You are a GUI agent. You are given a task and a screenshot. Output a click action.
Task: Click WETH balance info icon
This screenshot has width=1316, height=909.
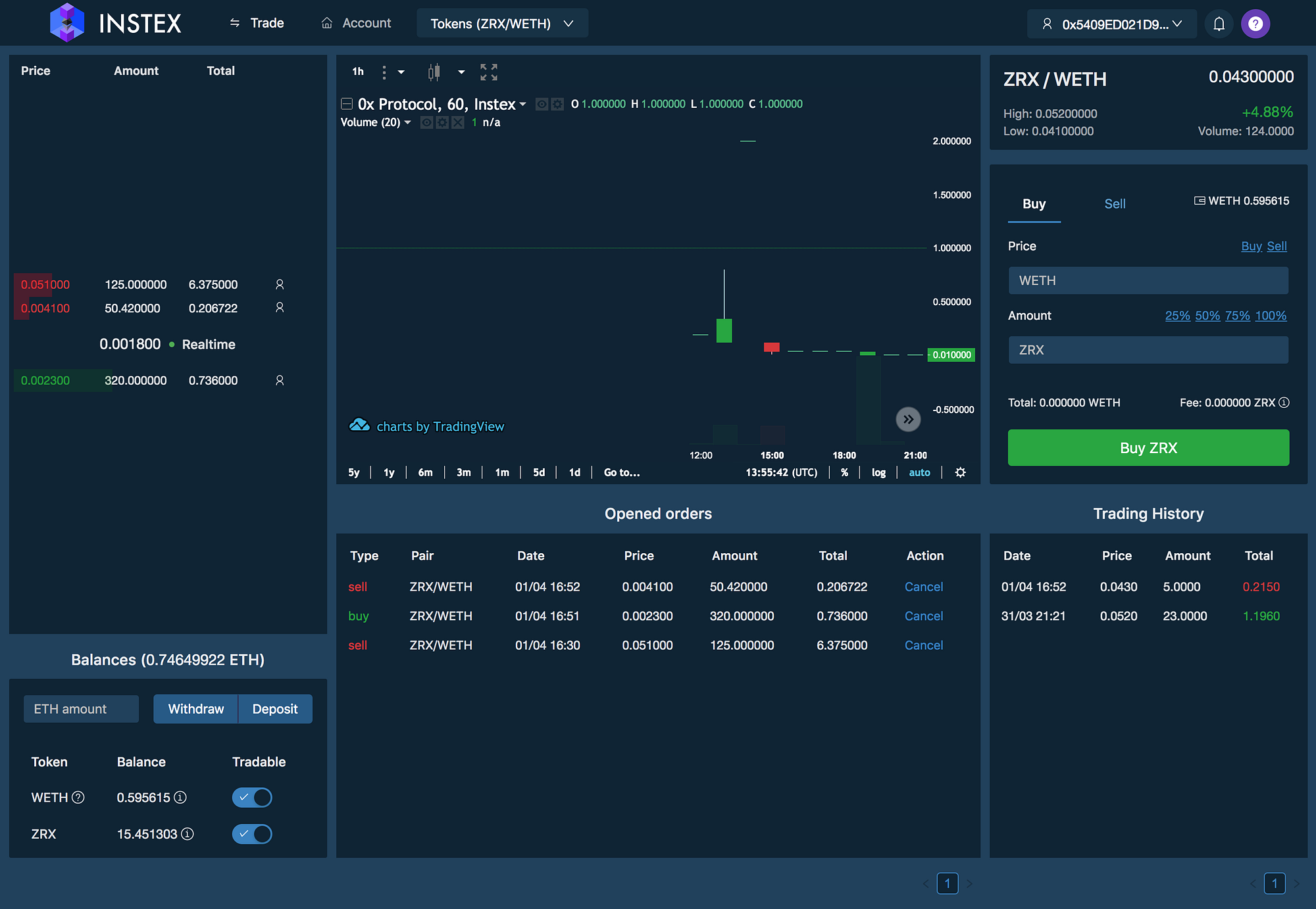point(180,797)
